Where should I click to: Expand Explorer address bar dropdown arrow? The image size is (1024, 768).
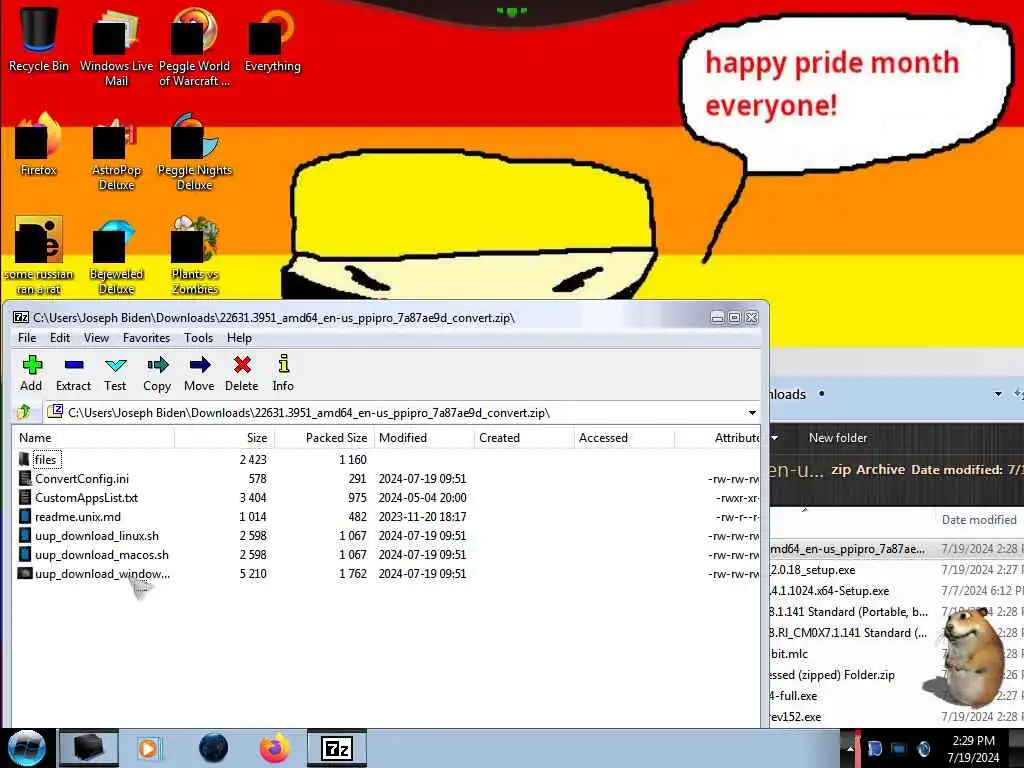point(997,394)
